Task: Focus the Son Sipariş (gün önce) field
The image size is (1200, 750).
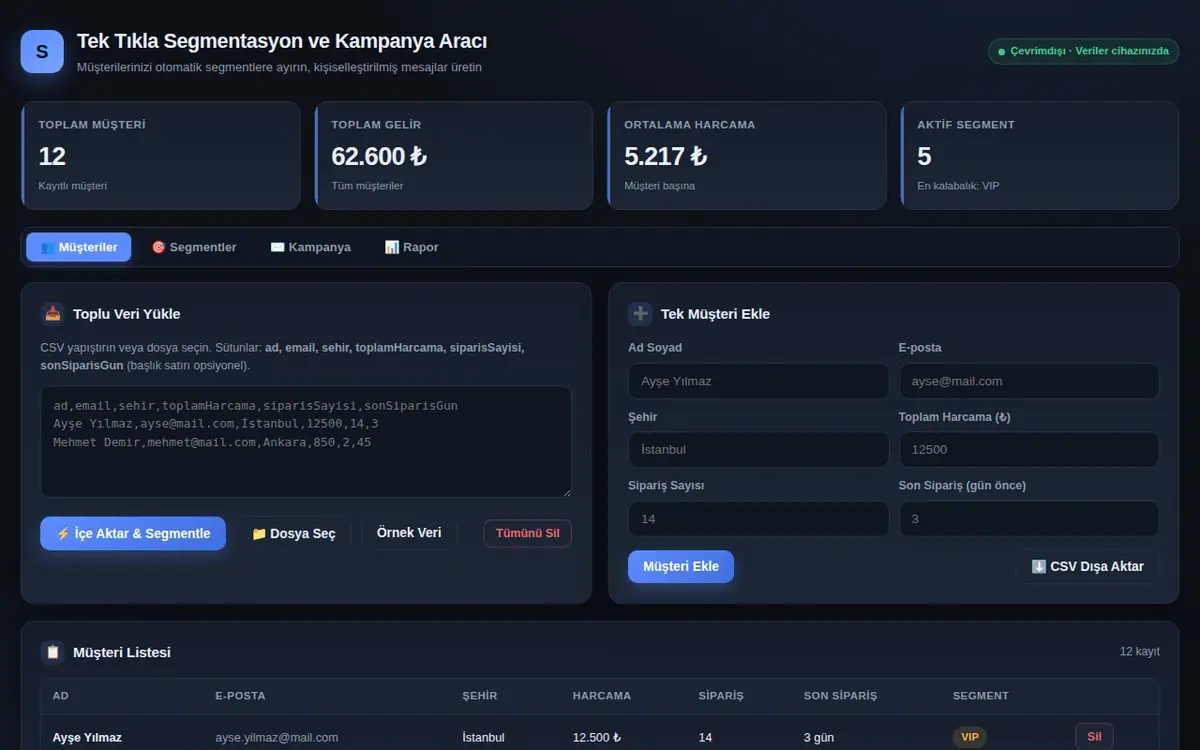Action: coord(1029,519)
